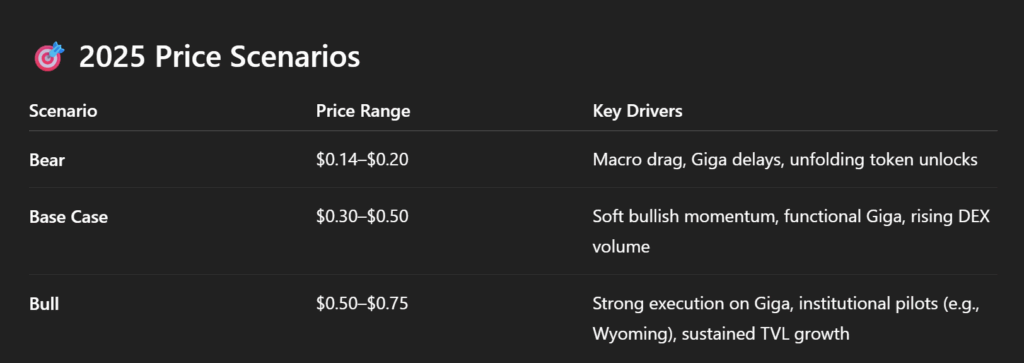
Task: Click the word Wyoming in Bull drivers
Action: point(624,334)
